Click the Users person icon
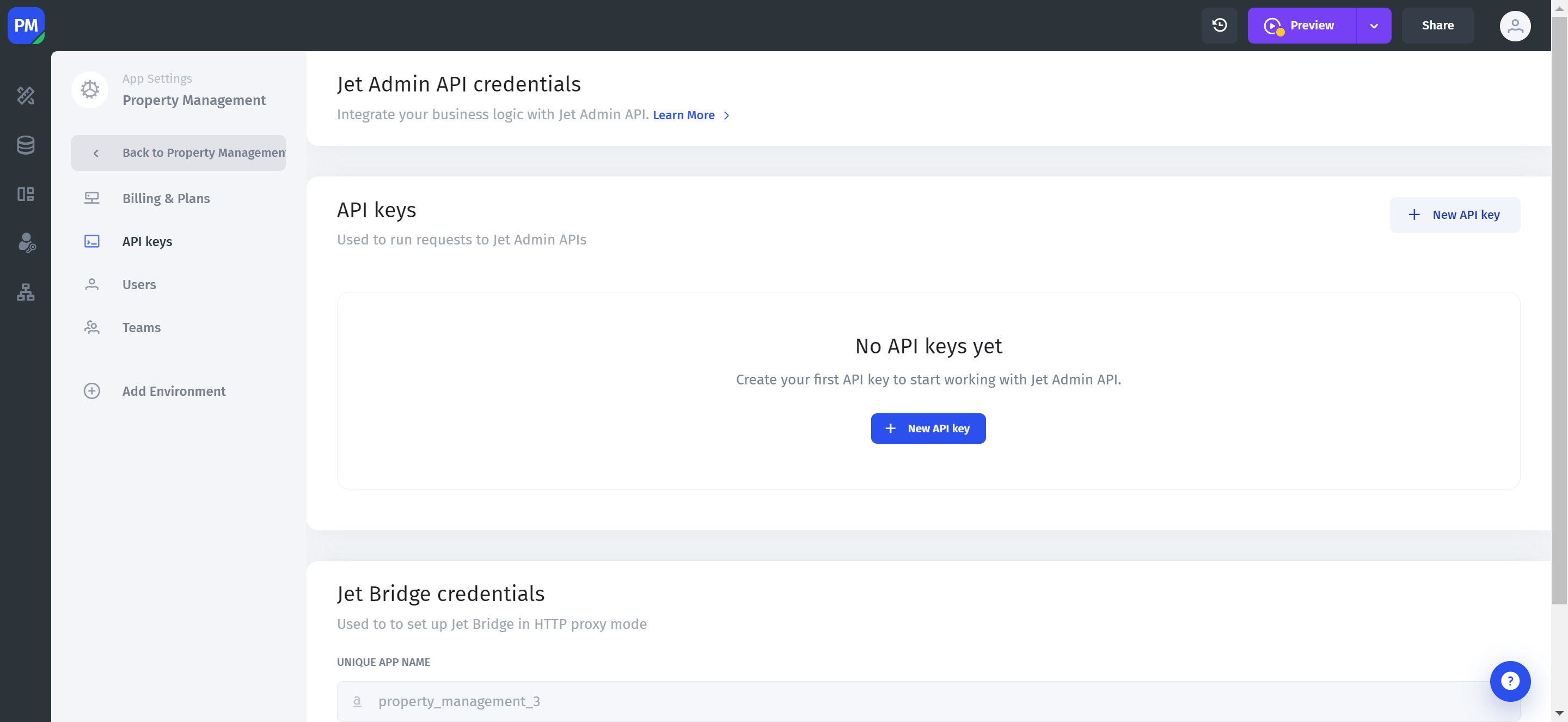The image size is (1568, 722). pos(92,284)
